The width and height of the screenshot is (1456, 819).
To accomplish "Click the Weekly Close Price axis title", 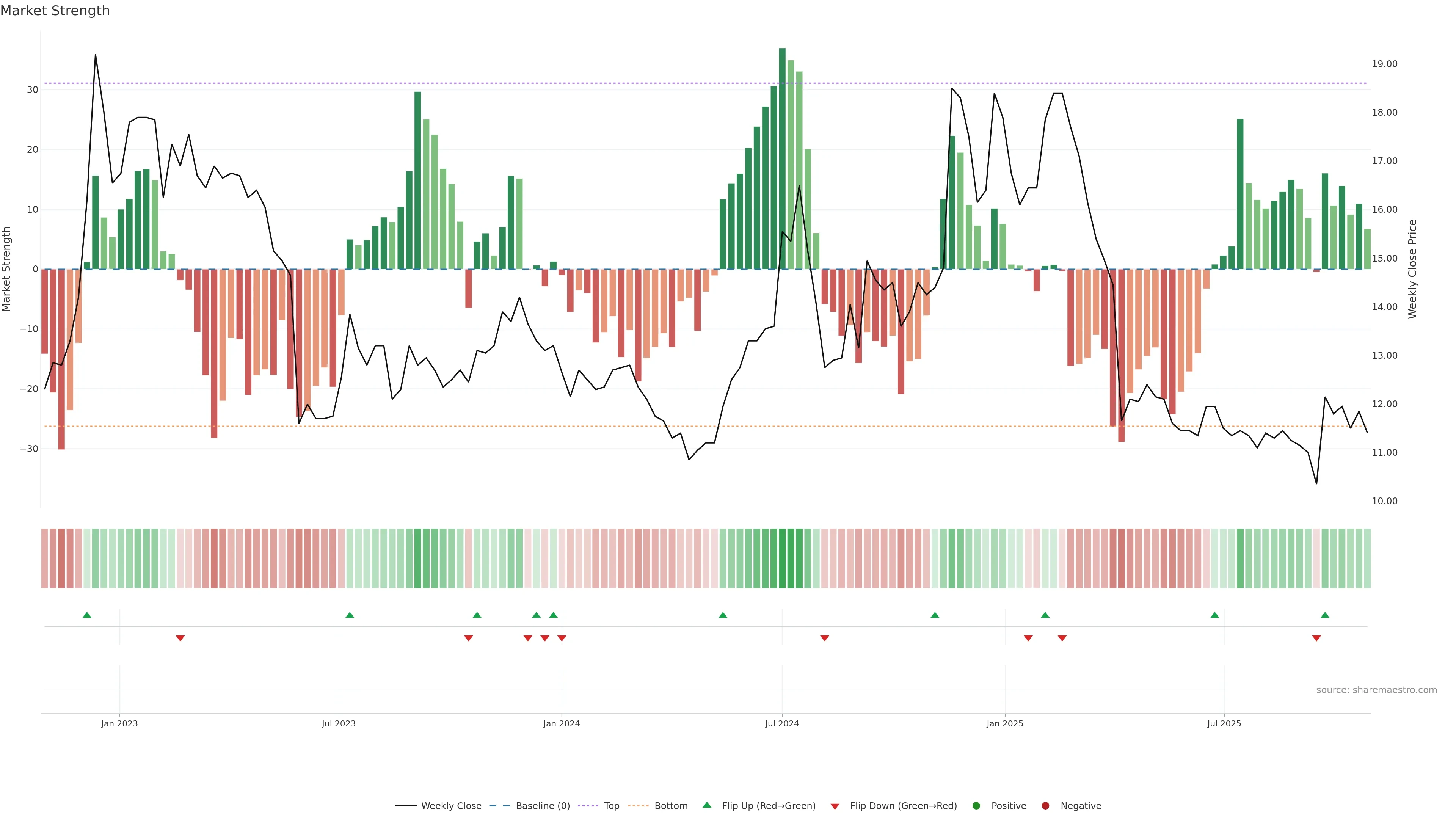I will click(x=1412, y=269).
